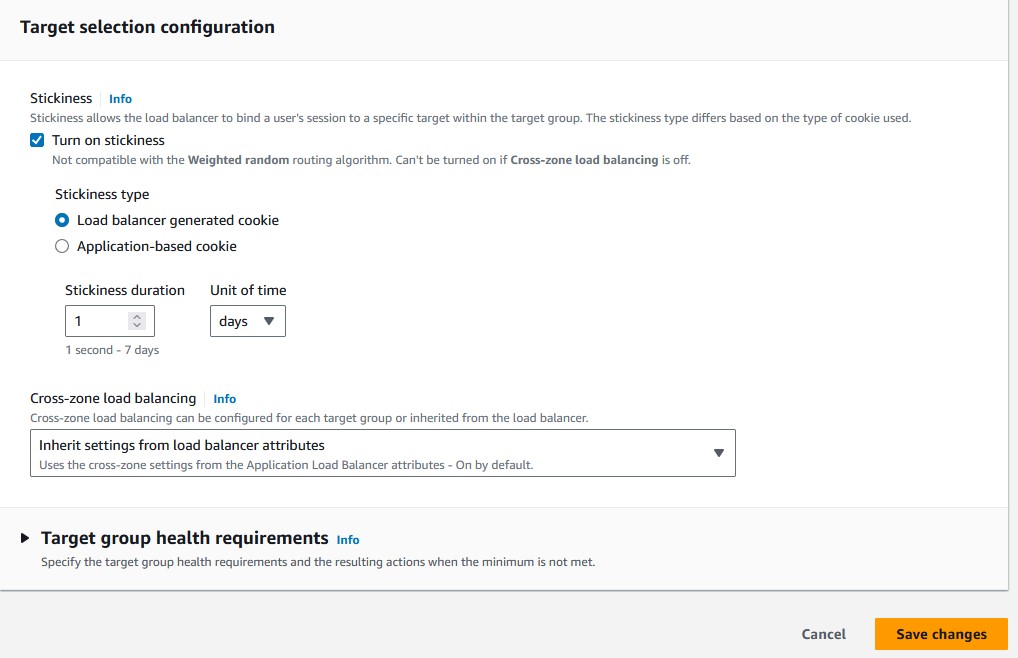
Task: Click the 'Specify the target group health requirements' description
Action: point(318,562)
